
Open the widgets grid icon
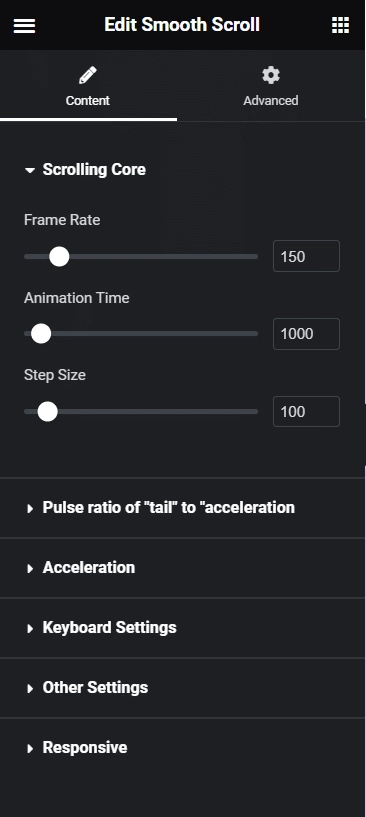(x=340, y=25)
